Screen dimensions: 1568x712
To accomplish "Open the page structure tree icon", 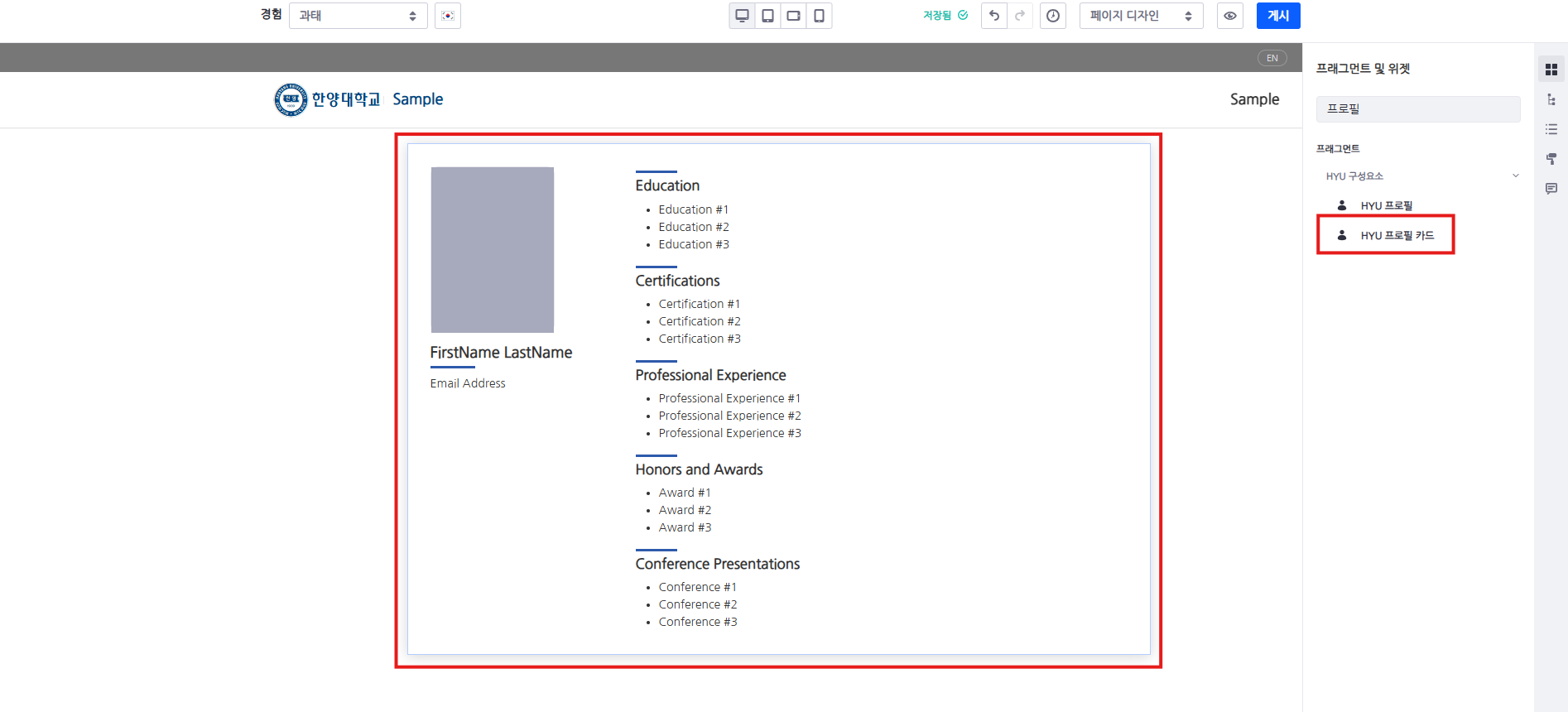I will 1551,99.
